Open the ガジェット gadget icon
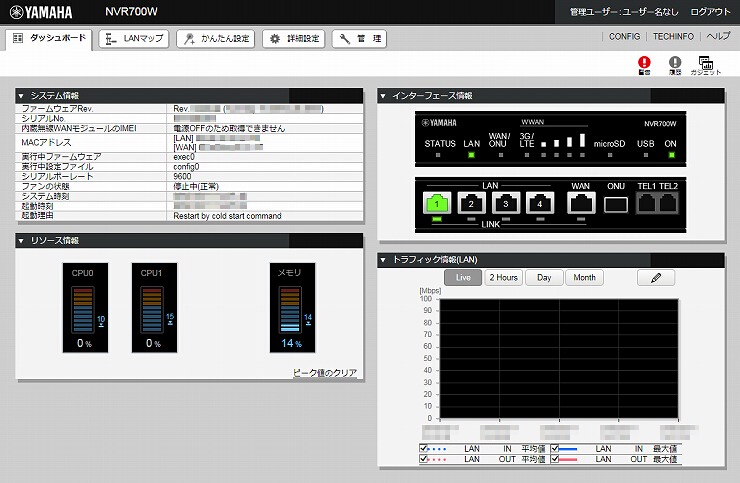The image size is (740, 483). point(706,65)
